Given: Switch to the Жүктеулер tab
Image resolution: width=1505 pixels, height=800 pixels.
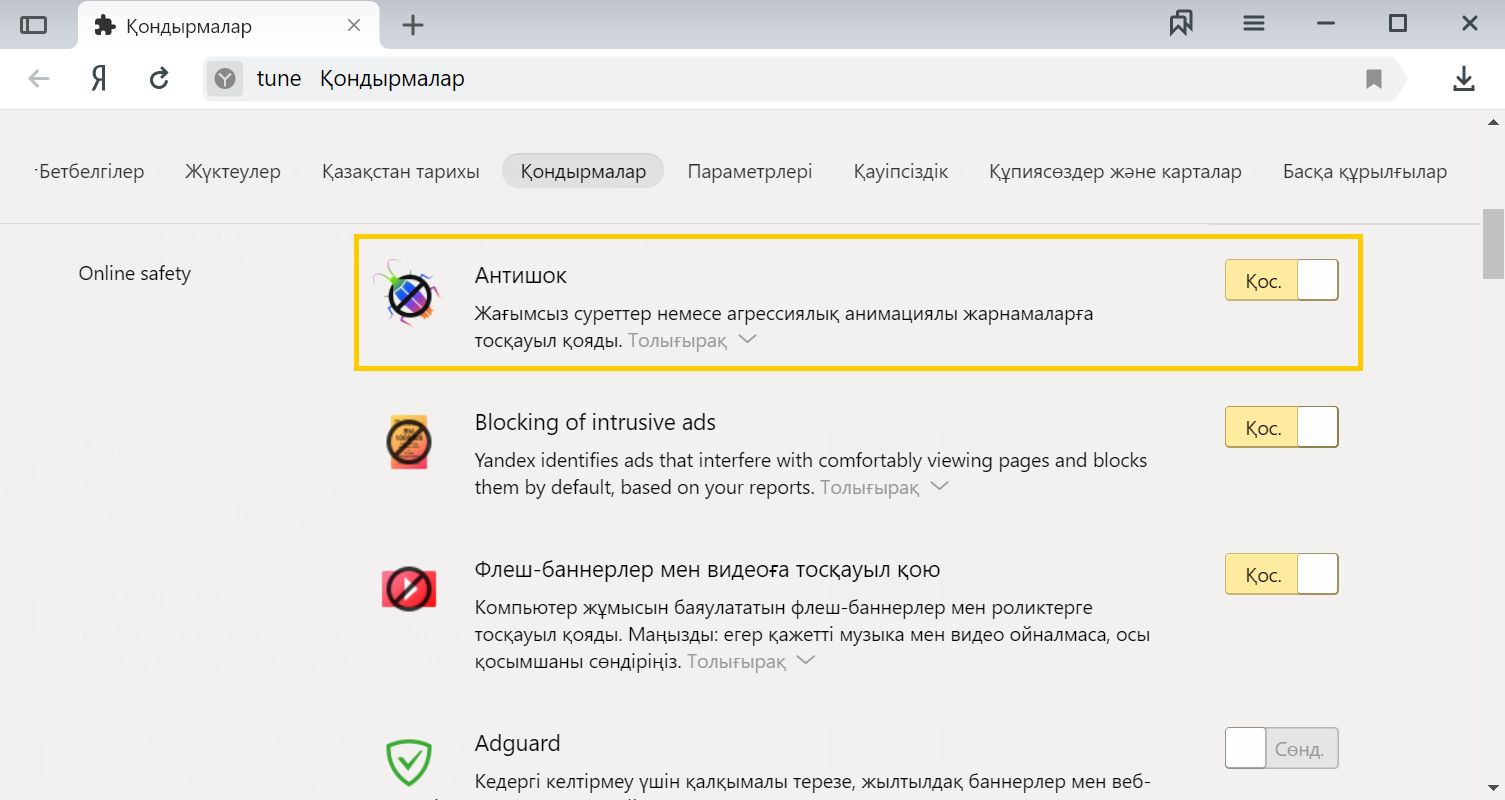Looking at the screenshot, I should (232, 171).
